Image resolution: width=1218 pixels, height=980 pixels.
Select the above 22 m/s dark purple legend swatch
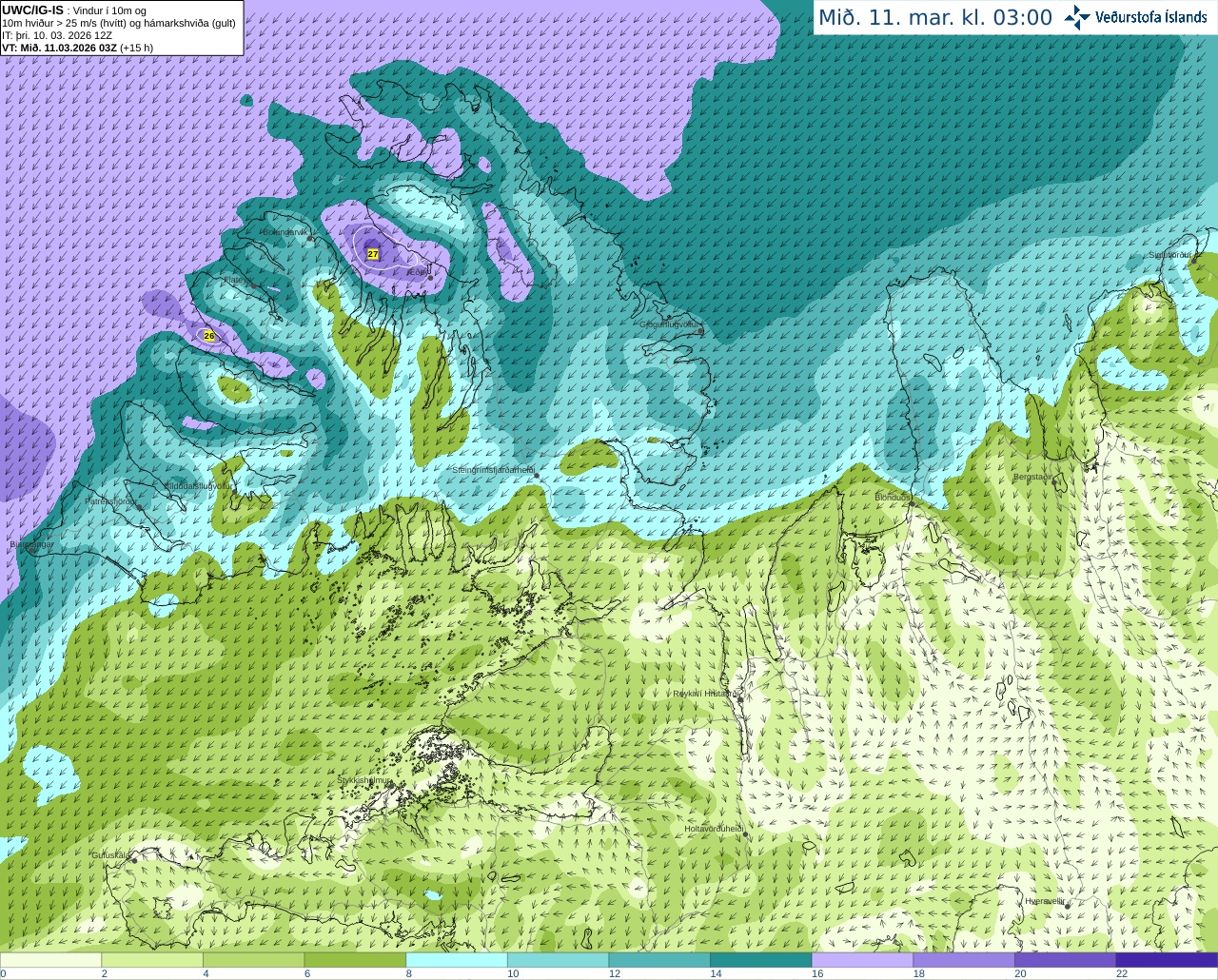1167,960
